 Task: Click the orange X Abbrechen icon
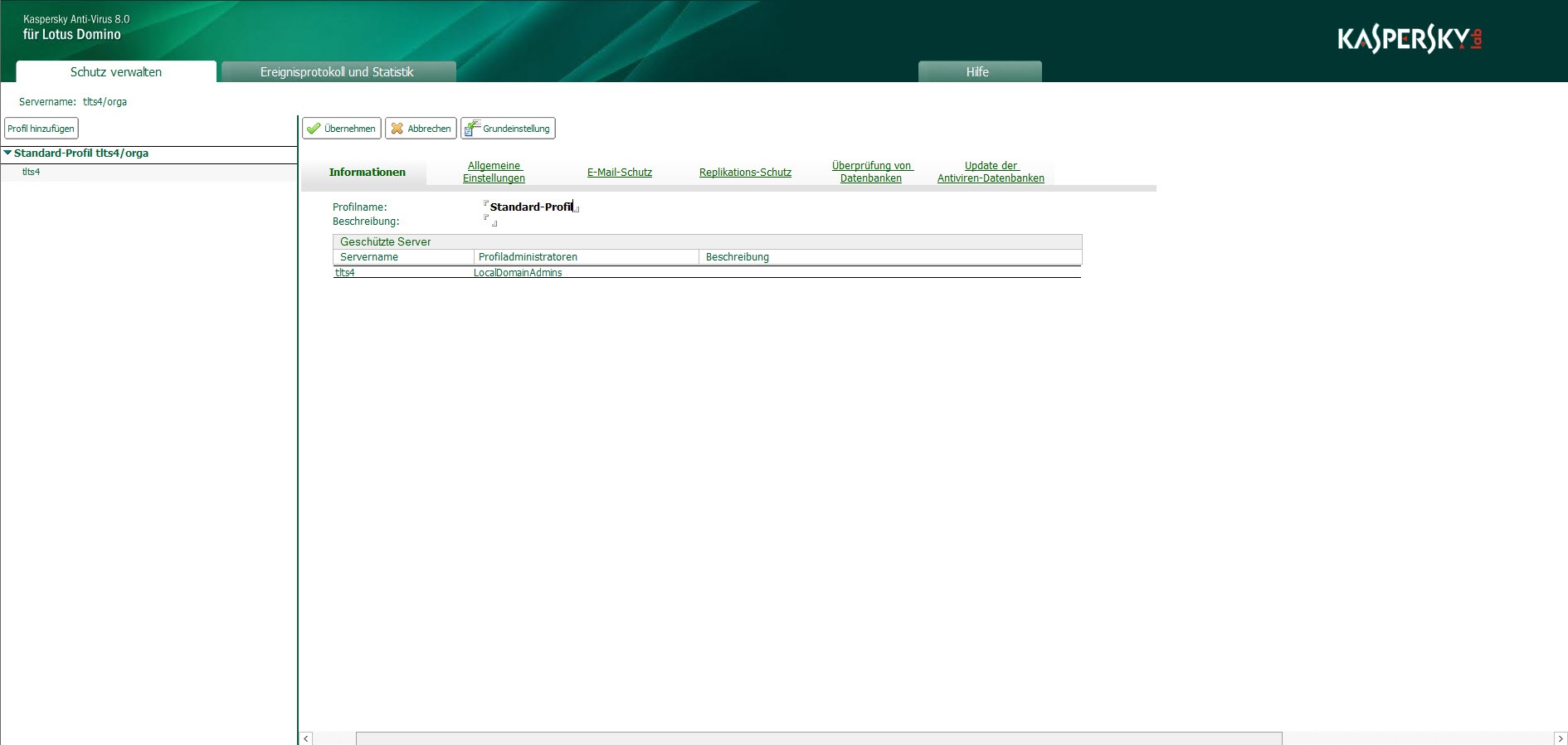pos(397,129)
